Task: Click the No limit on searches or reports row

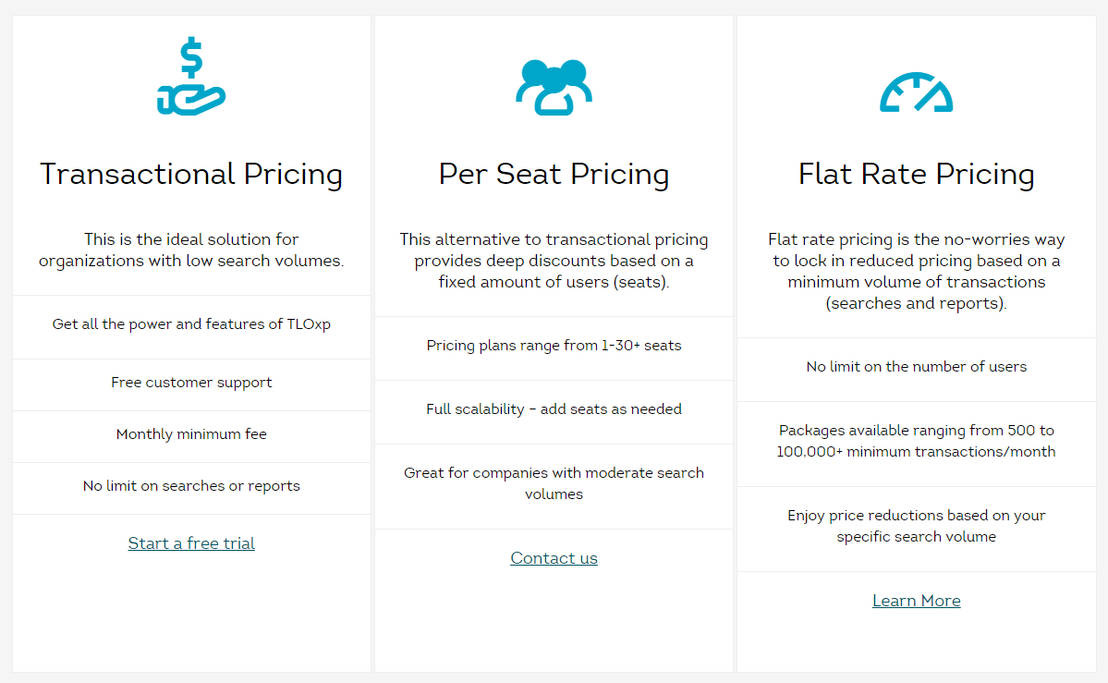Action: pos(191,485)
